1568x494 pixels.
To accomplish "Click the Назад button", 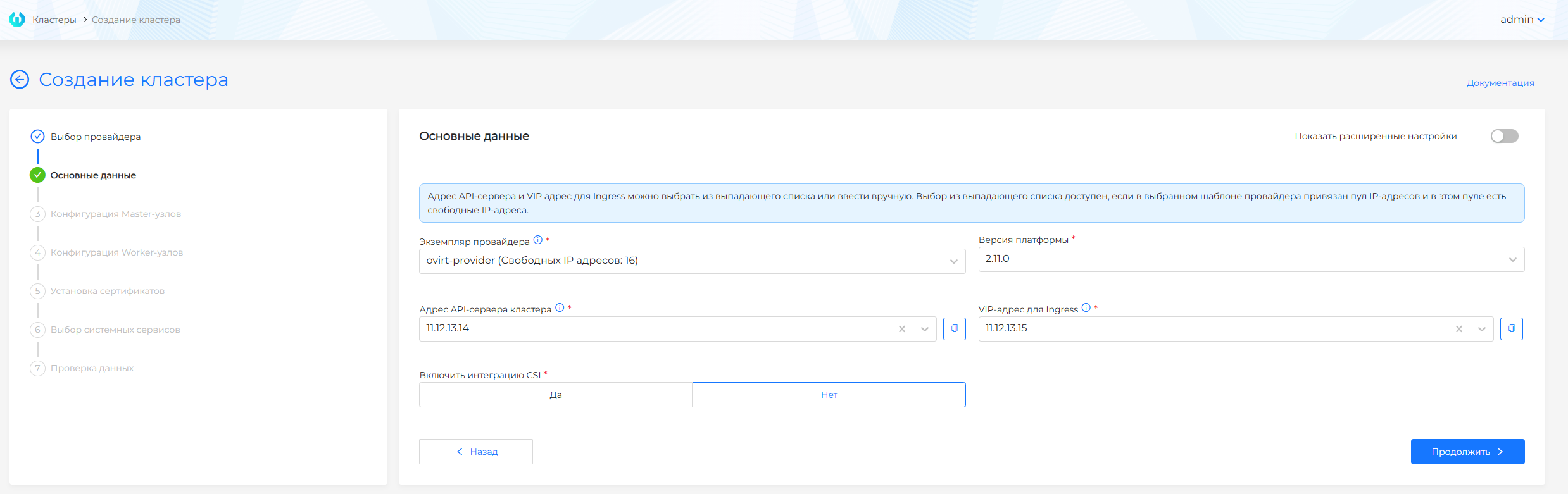I will [476, 452].
